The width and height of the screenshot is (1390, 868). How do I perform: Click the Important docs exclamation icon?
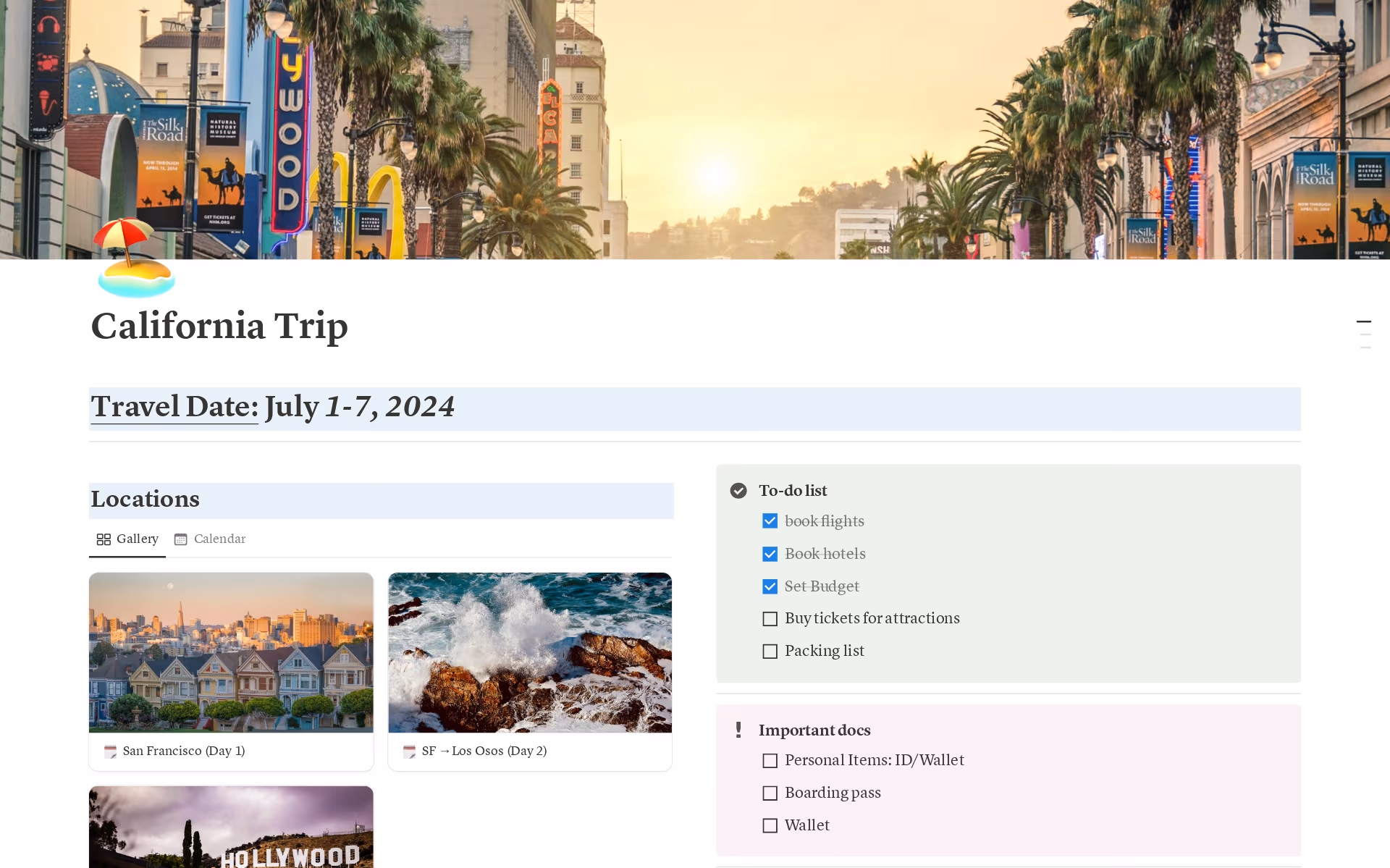[738, 730]
